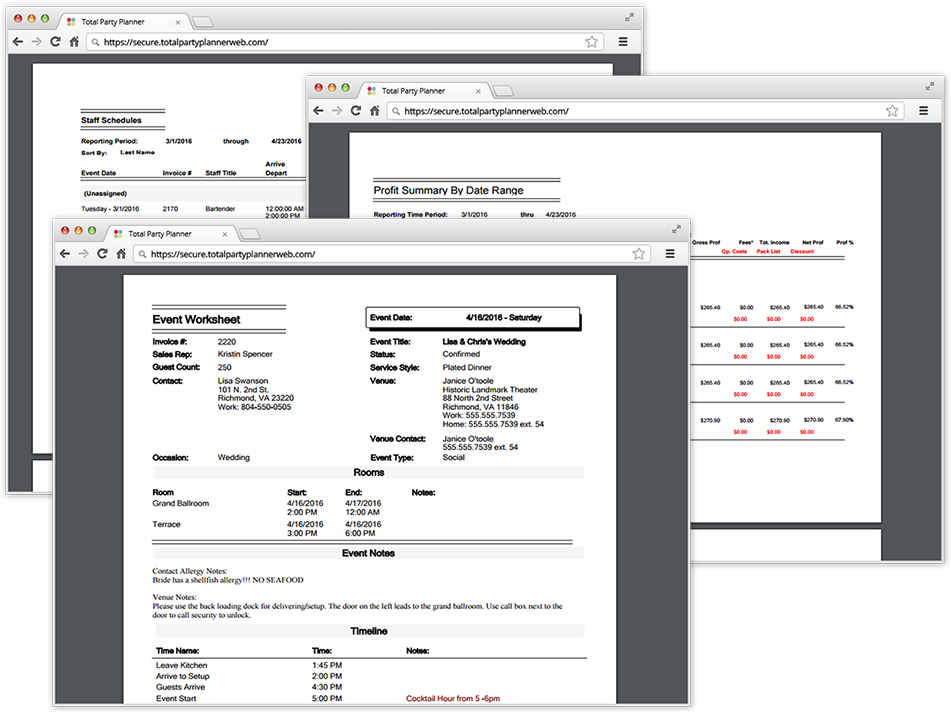The image size is (951, 726).
Task: Open hamburger menu in Staff Schedules window
Action: 623,41
